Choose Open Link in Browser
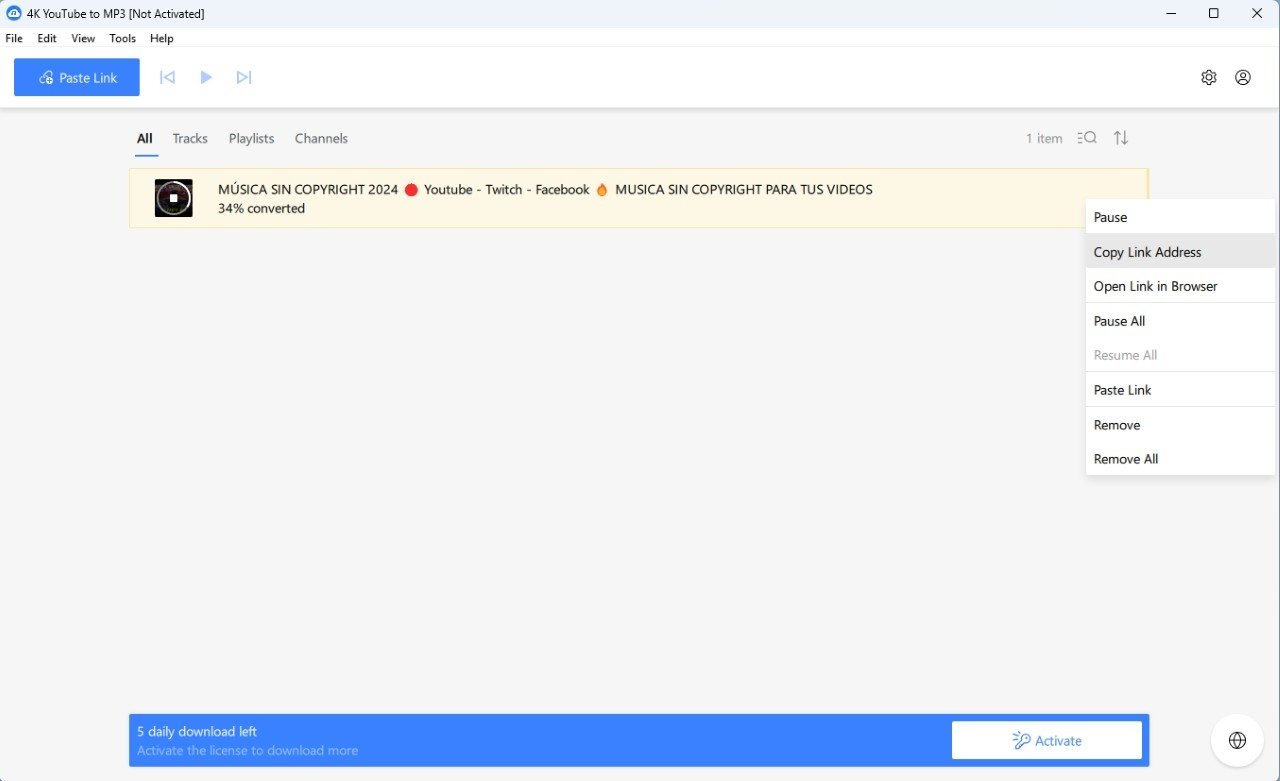Viewport: 1280px width, 781px height. point(1180,286)
